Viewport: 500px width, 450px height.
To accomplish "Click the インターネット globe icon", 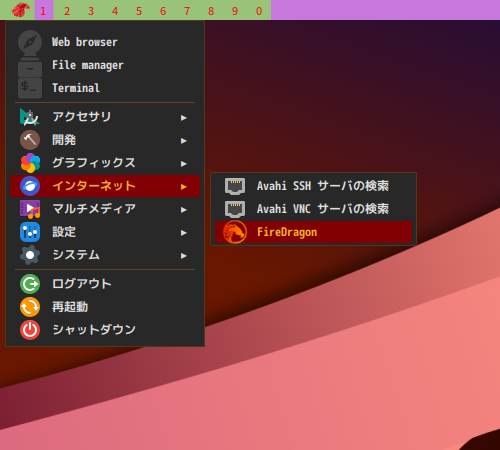I will (x=30, y=186).
